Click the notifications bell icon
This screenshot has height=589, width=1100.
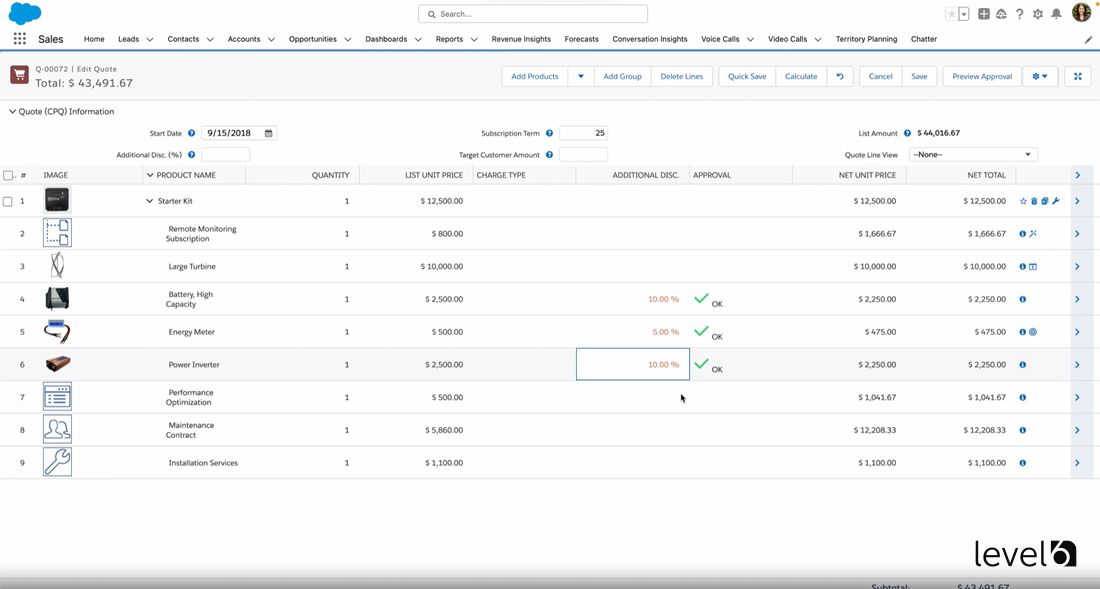click(x=1057, y=14)
